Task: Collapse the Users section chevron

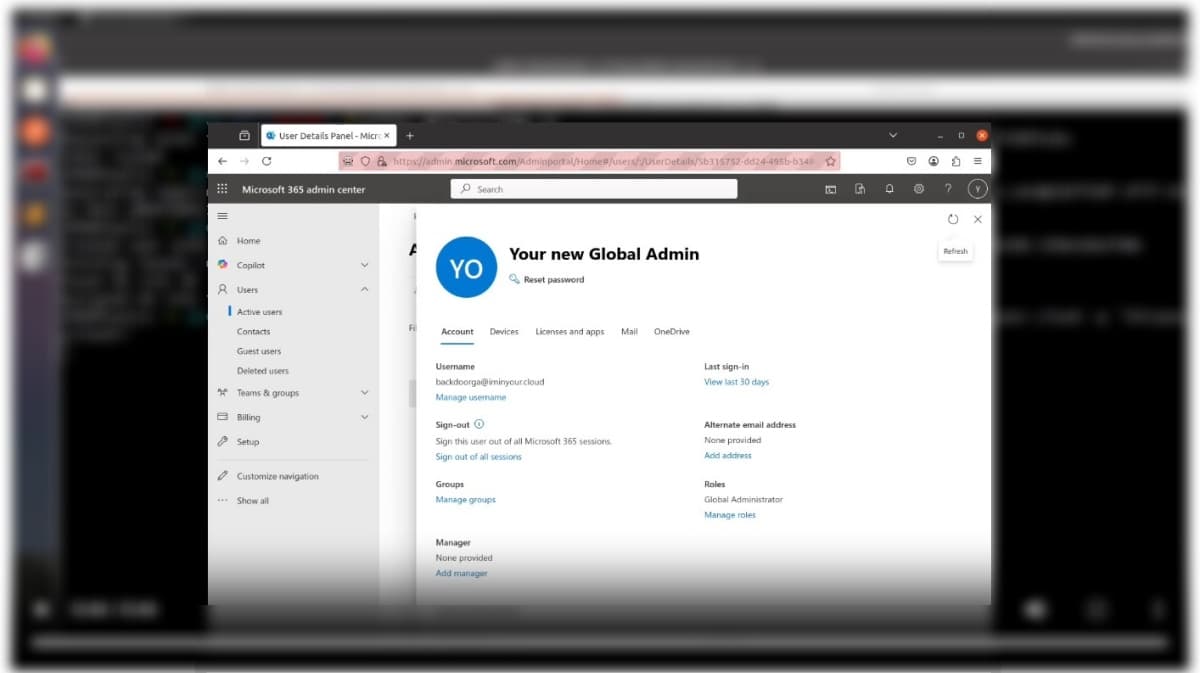Action: pos(364,289)
